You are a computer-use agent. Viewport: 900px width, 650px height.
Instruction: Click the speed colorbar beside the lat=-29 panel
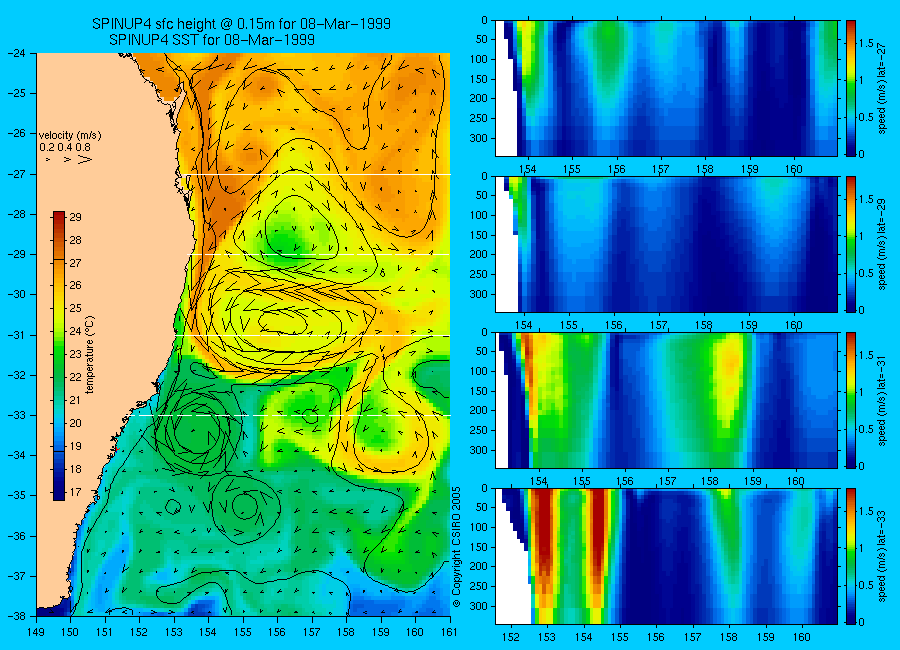tap(851, 244)
